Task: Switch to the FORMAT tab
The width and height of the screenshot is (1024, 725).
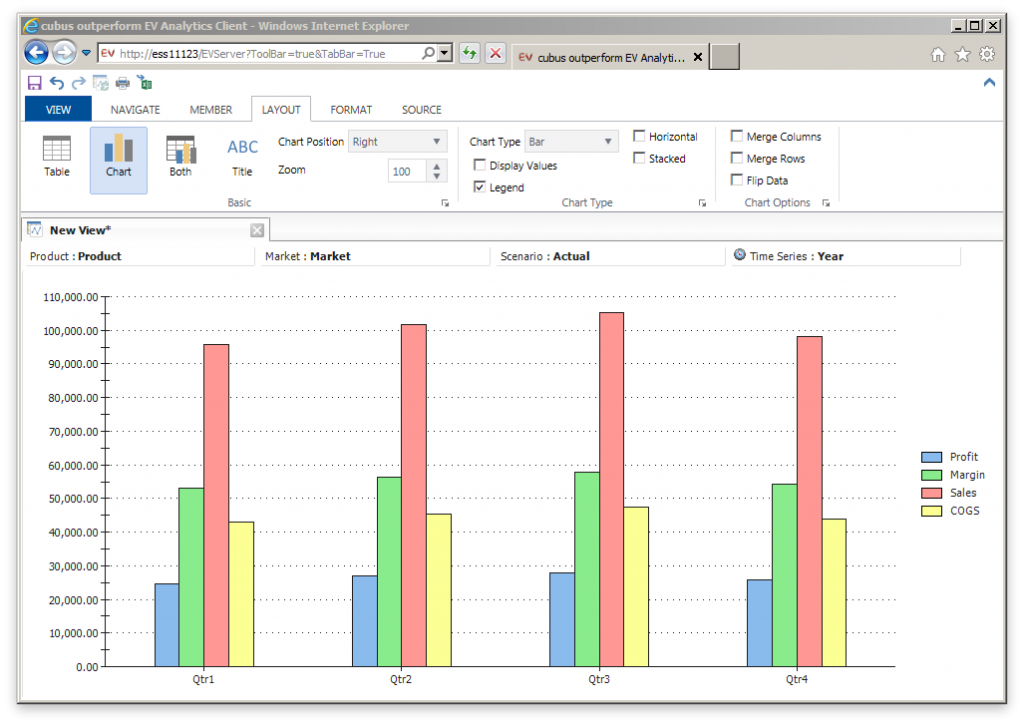Action: (x=351, y=109)
